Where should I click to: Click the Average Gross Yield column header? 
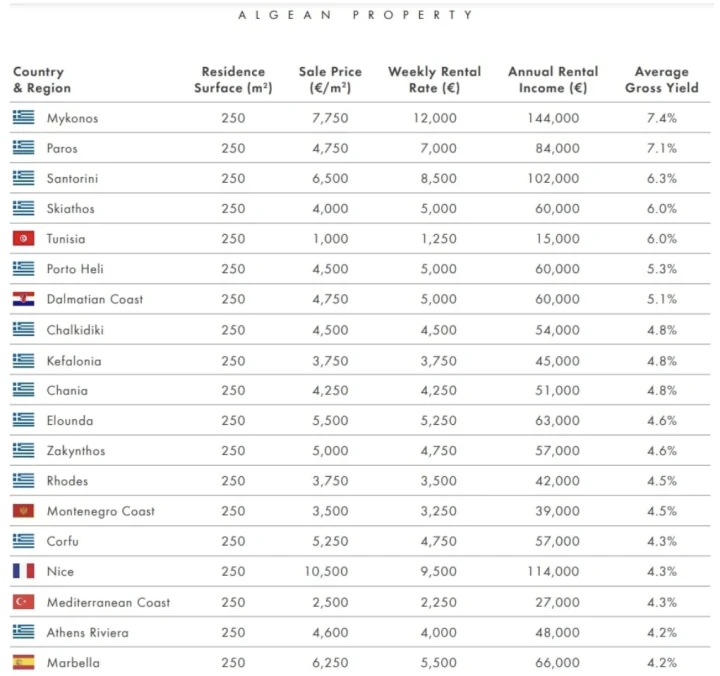pos(661,80)
